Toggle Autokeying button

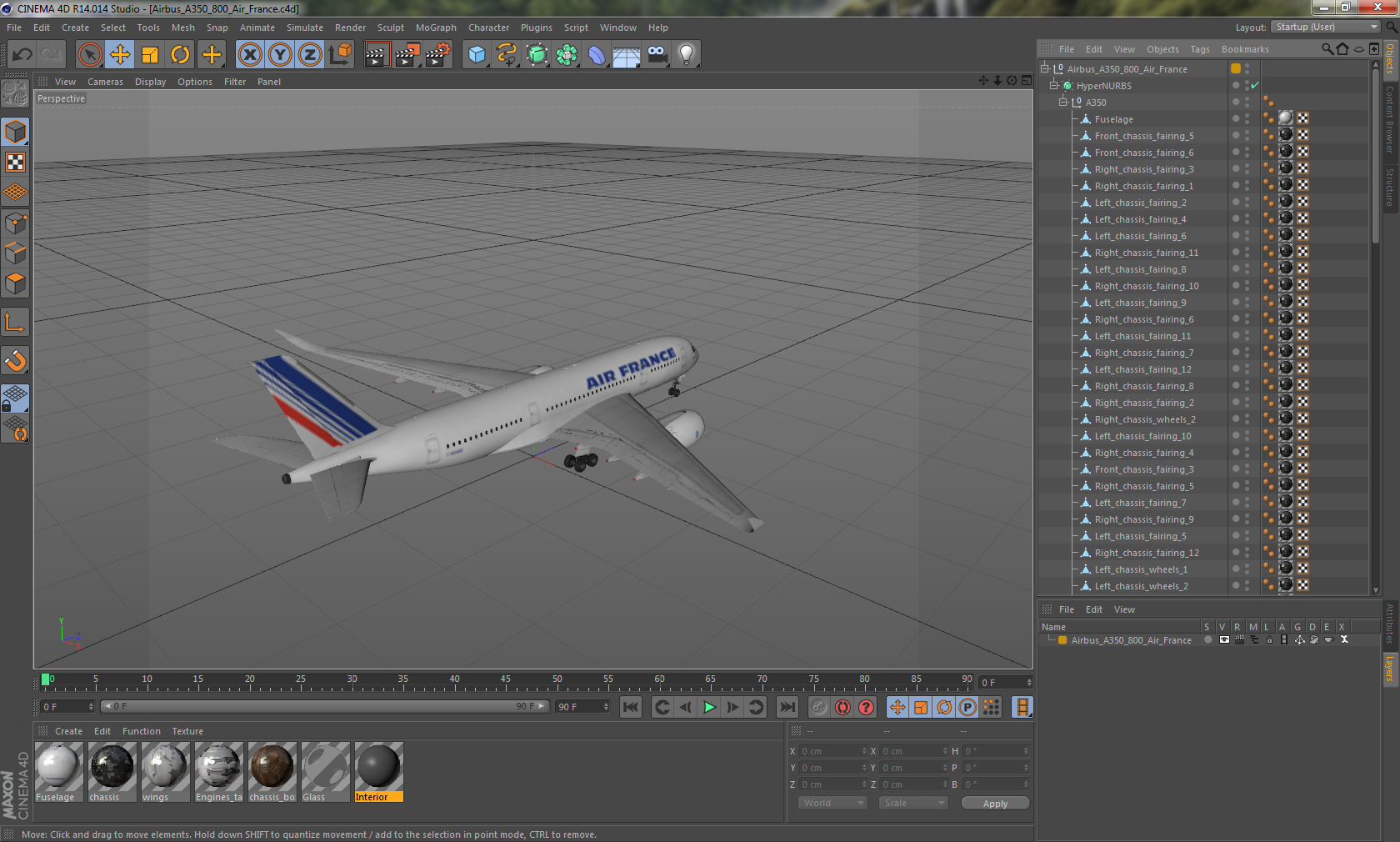[x=843, y=707]
